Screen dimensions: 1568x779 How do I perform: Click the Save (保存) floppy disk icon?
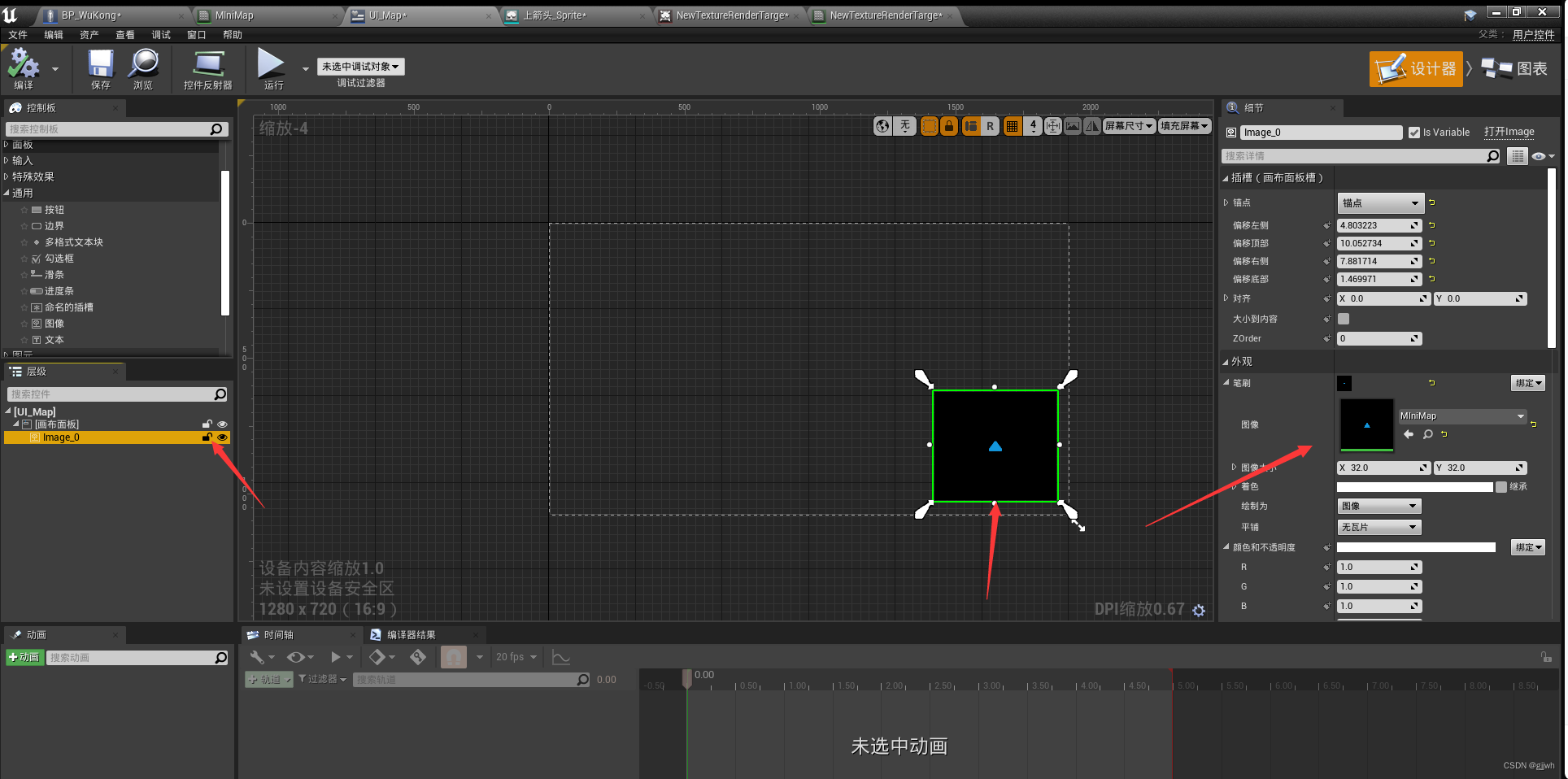tap(101, 67)
